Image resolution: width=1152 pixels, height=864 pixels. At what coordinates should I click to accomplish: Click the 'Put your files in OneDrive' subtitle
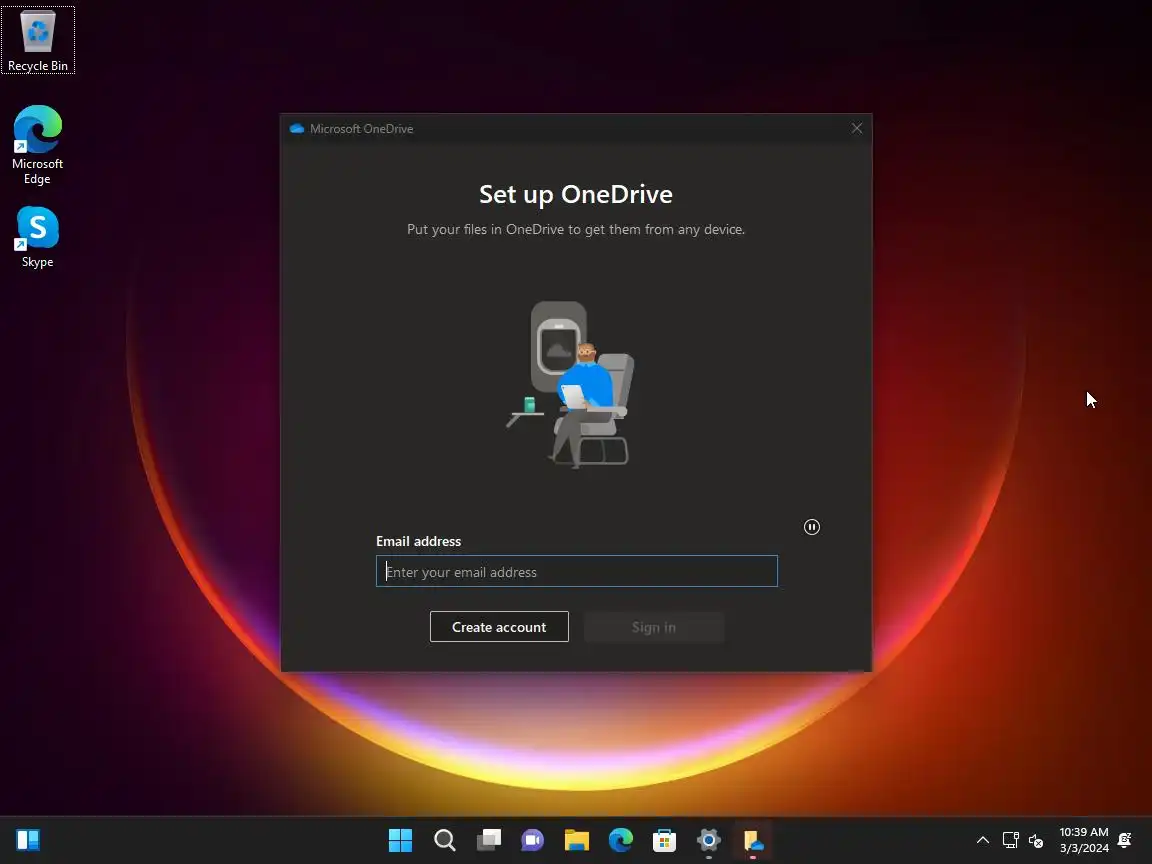(x=576, y=229)
